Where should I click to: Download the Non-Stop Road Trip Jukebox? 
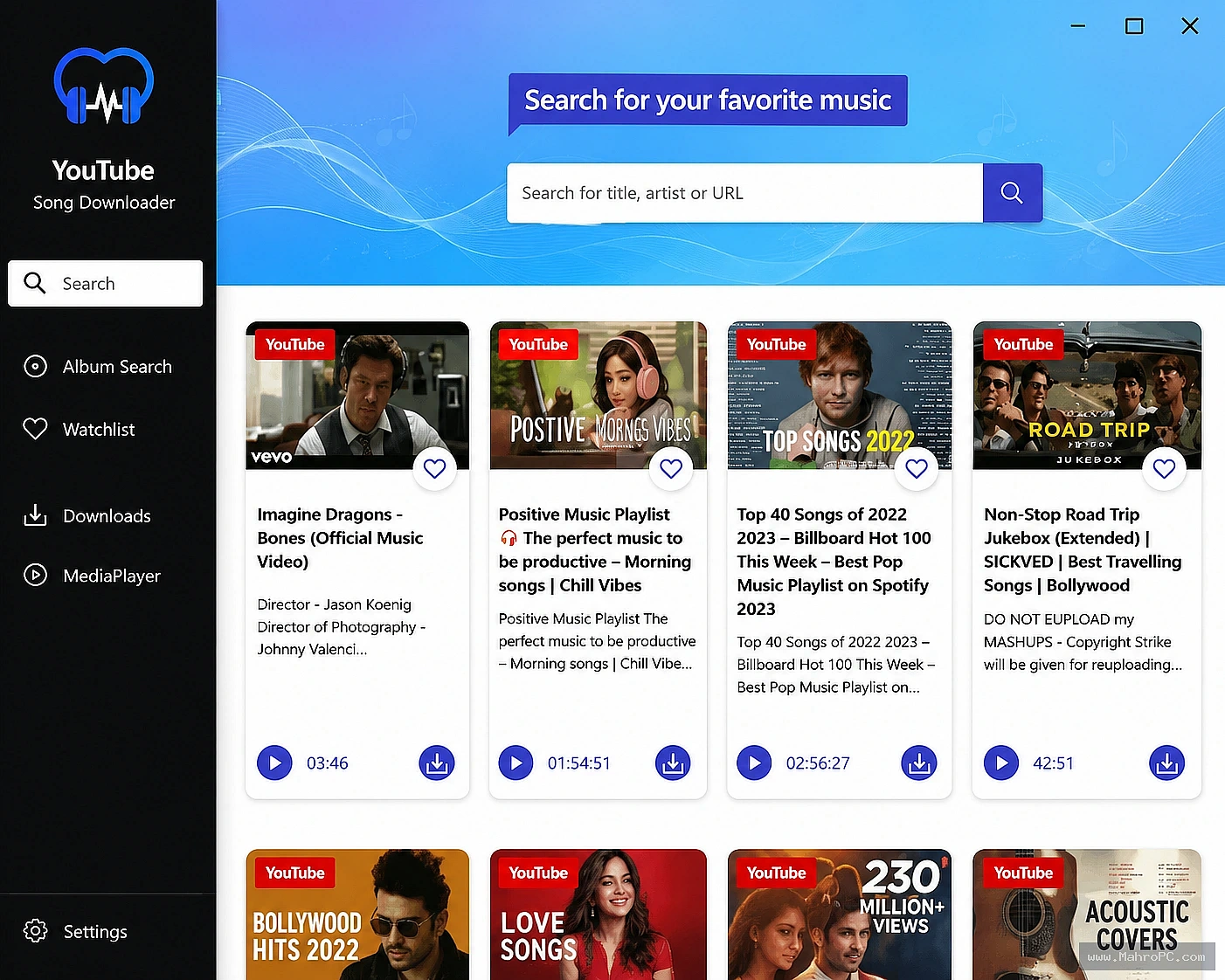click(x=1166, y=763)
